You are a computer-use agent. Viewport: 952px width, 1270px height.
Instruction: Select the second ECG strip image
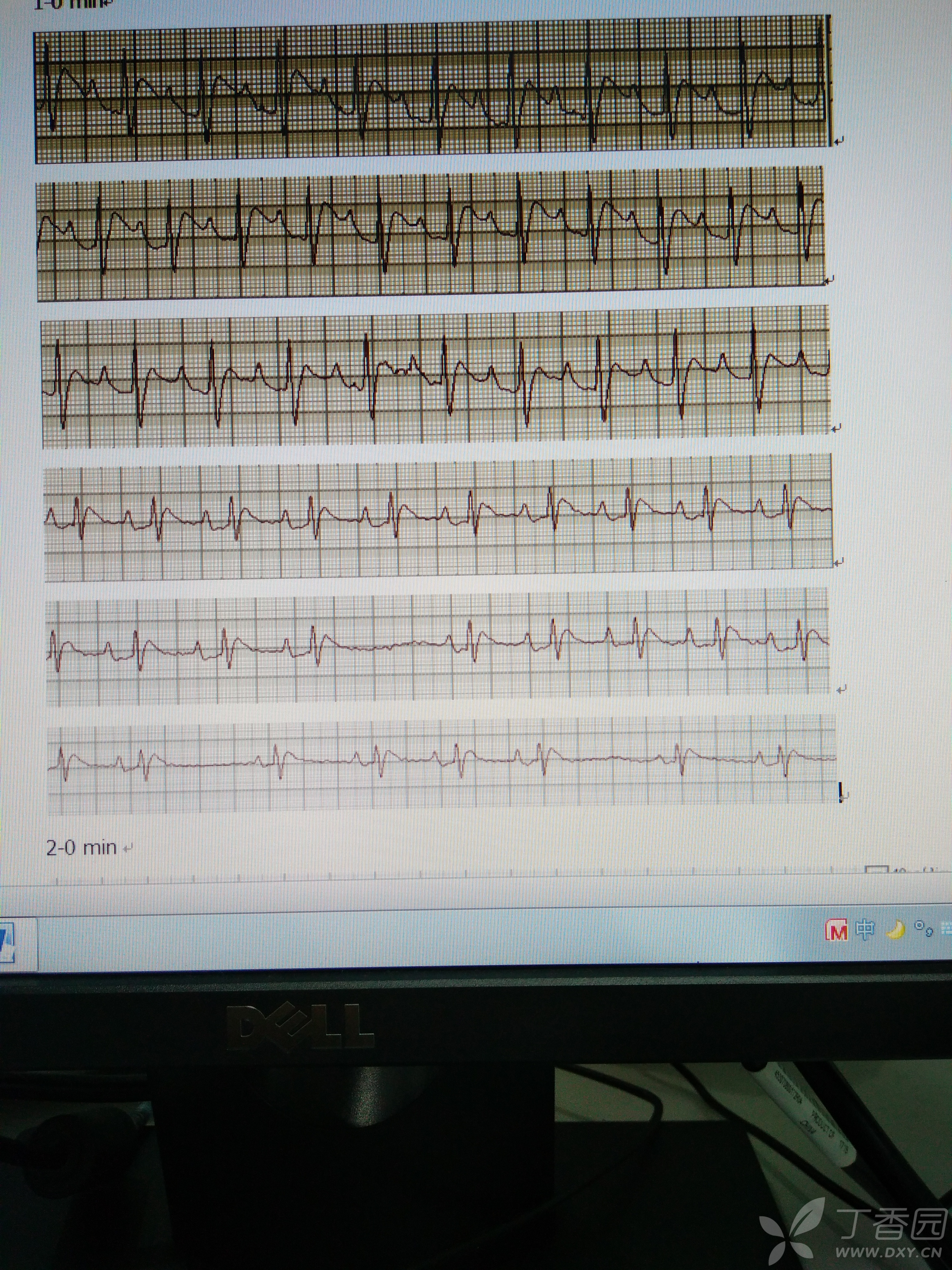click(431, 234)
